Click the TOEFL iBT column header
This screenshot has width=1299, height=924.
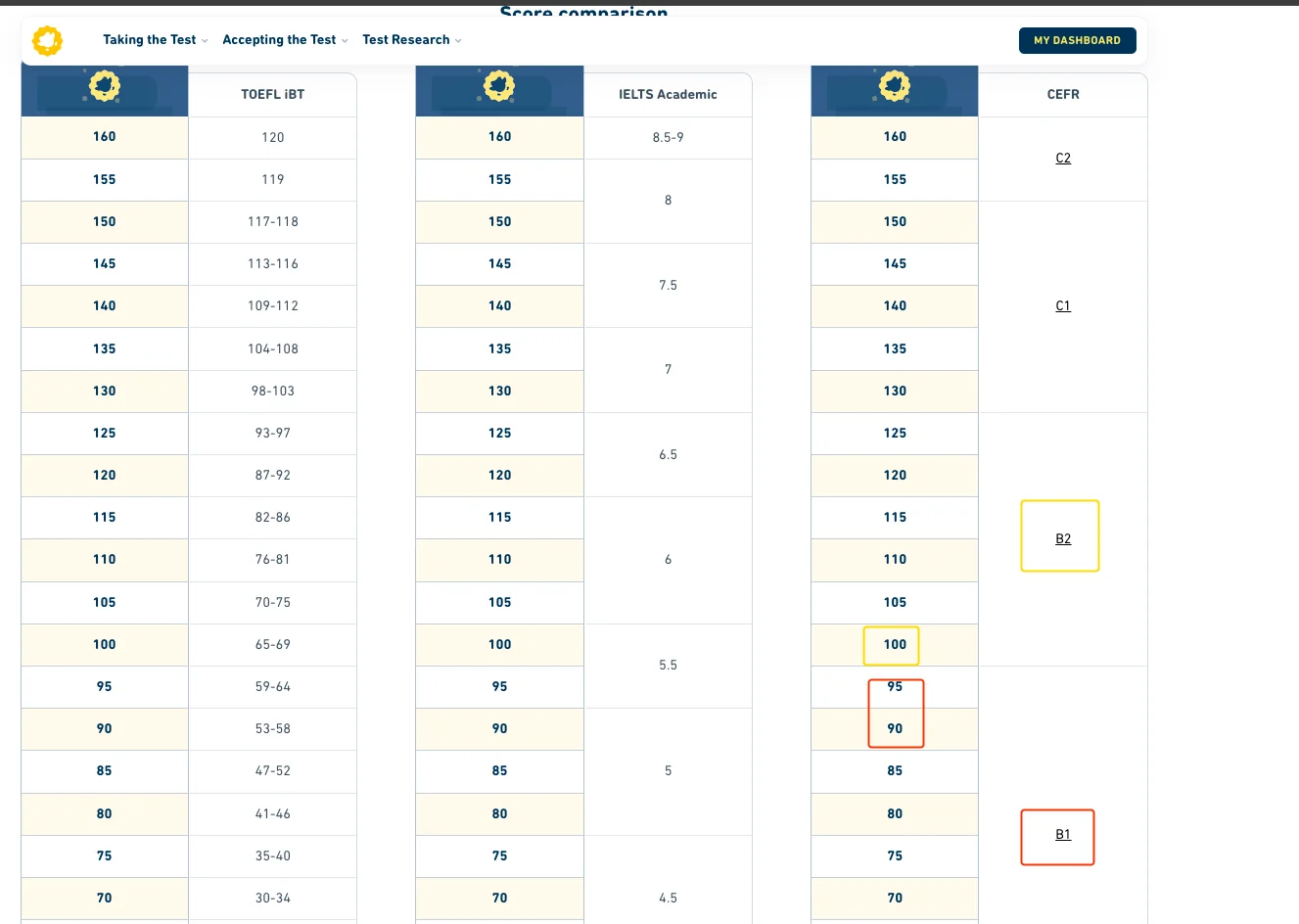273,95
